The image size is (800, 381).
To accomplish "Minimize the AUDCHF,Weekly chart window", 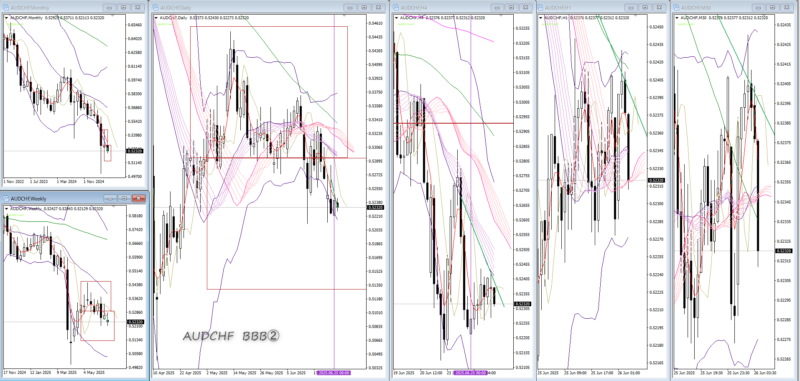I will [x=111, y=198].
